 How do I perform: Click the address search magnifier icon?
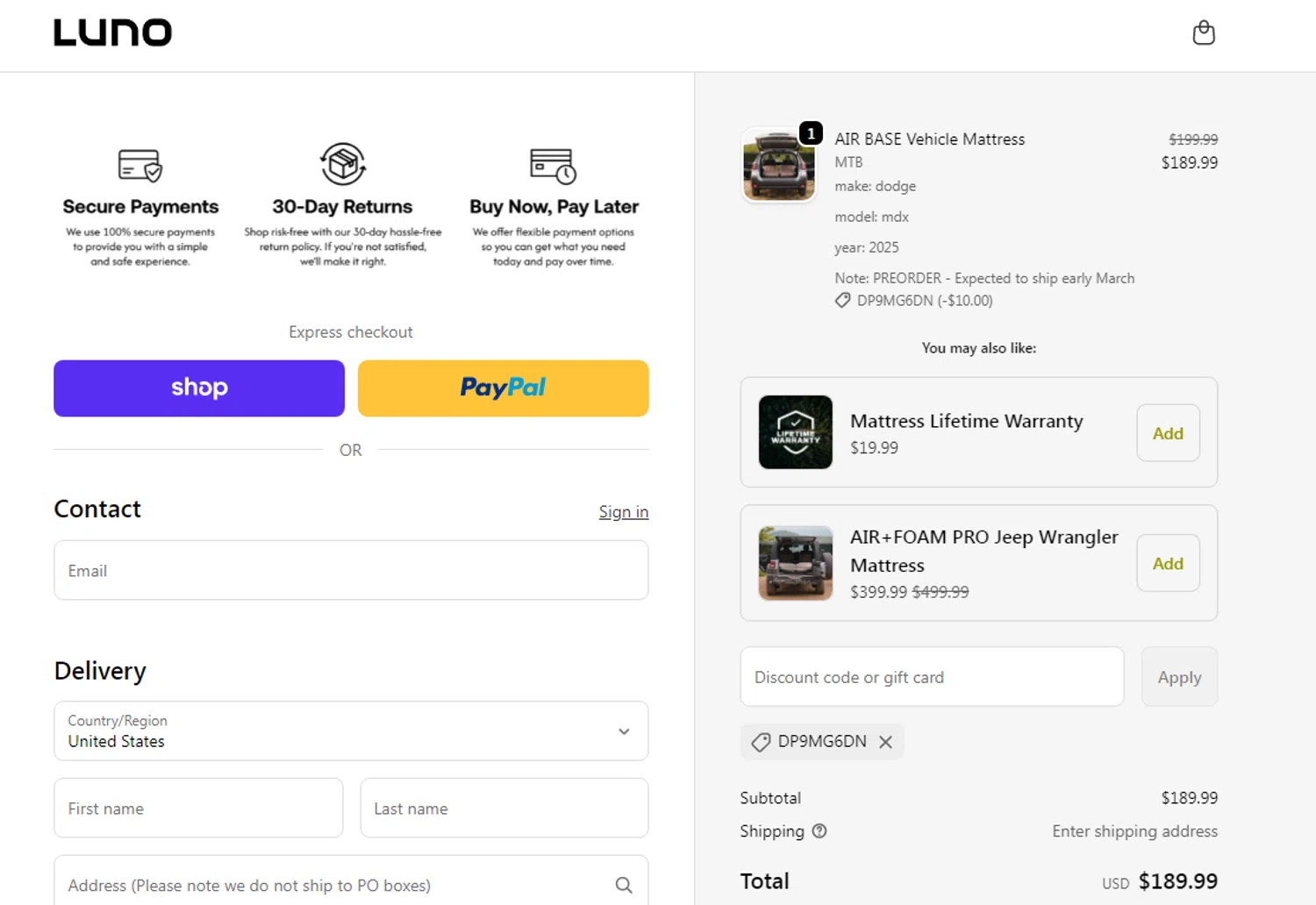coord(624,886)
